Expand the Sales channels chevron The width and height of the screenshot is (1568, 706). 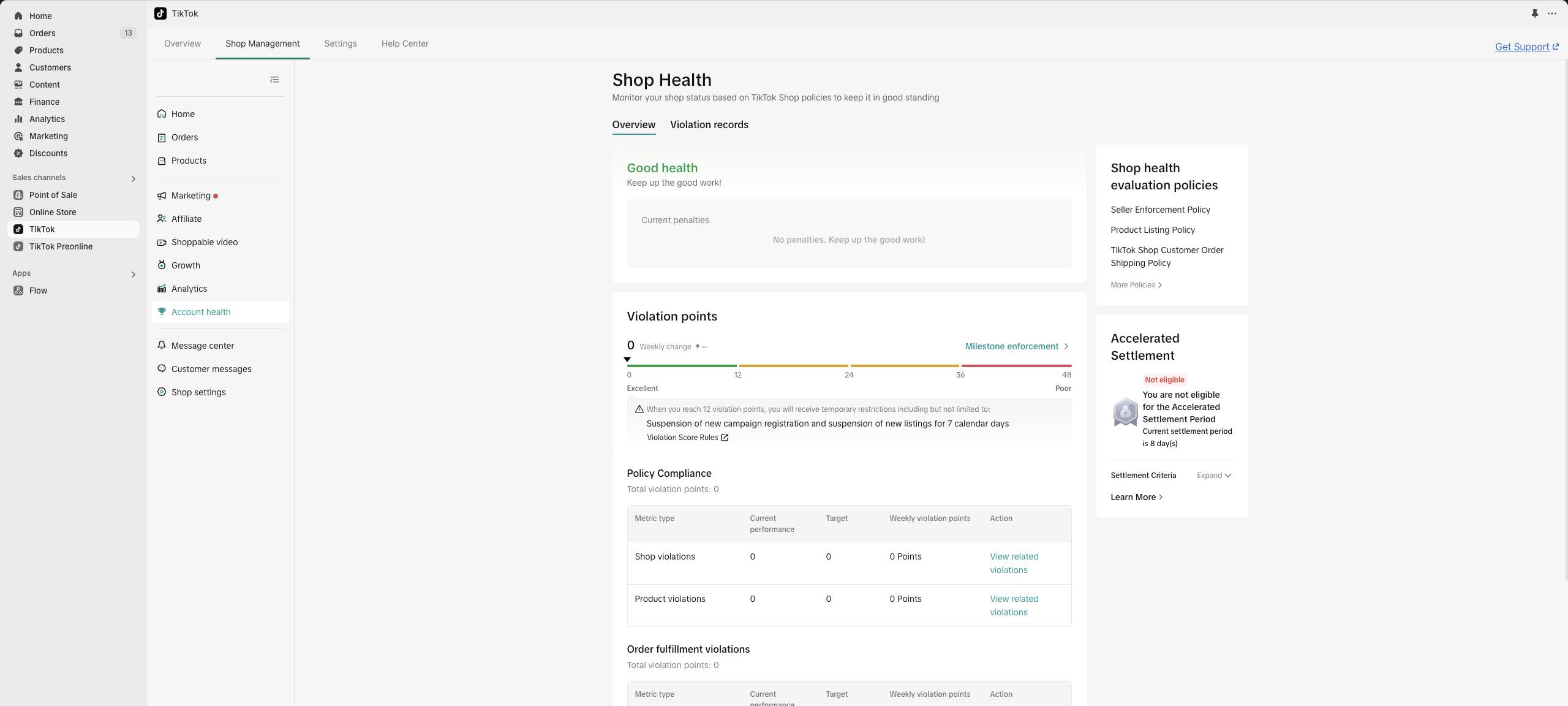coord(134,179)
